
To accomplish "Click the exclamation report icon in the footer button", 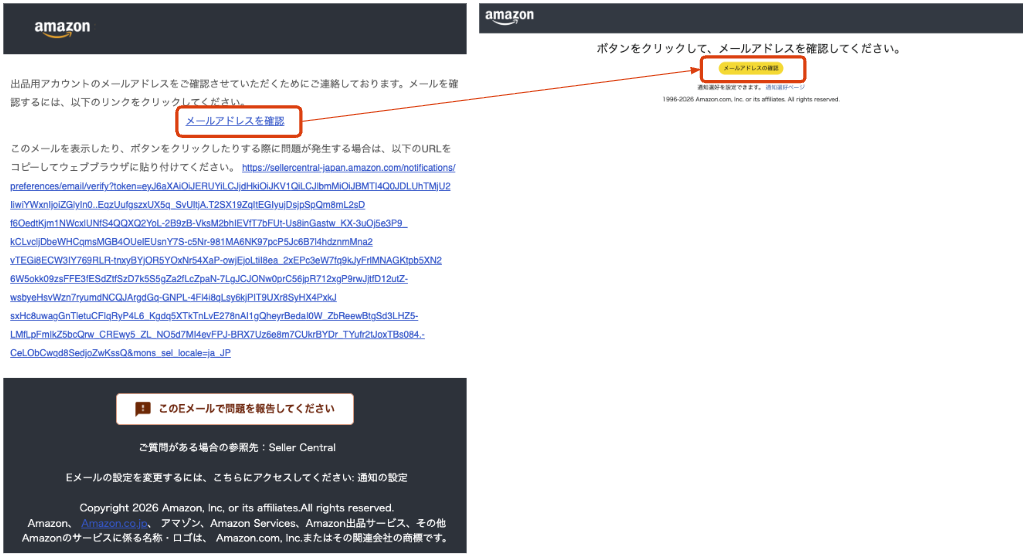I will tap(143, 409).
